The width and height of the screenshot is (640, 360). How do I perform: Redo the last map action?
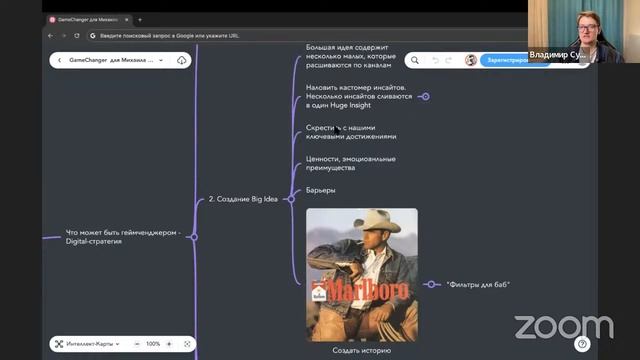click(x=449, y=60)
